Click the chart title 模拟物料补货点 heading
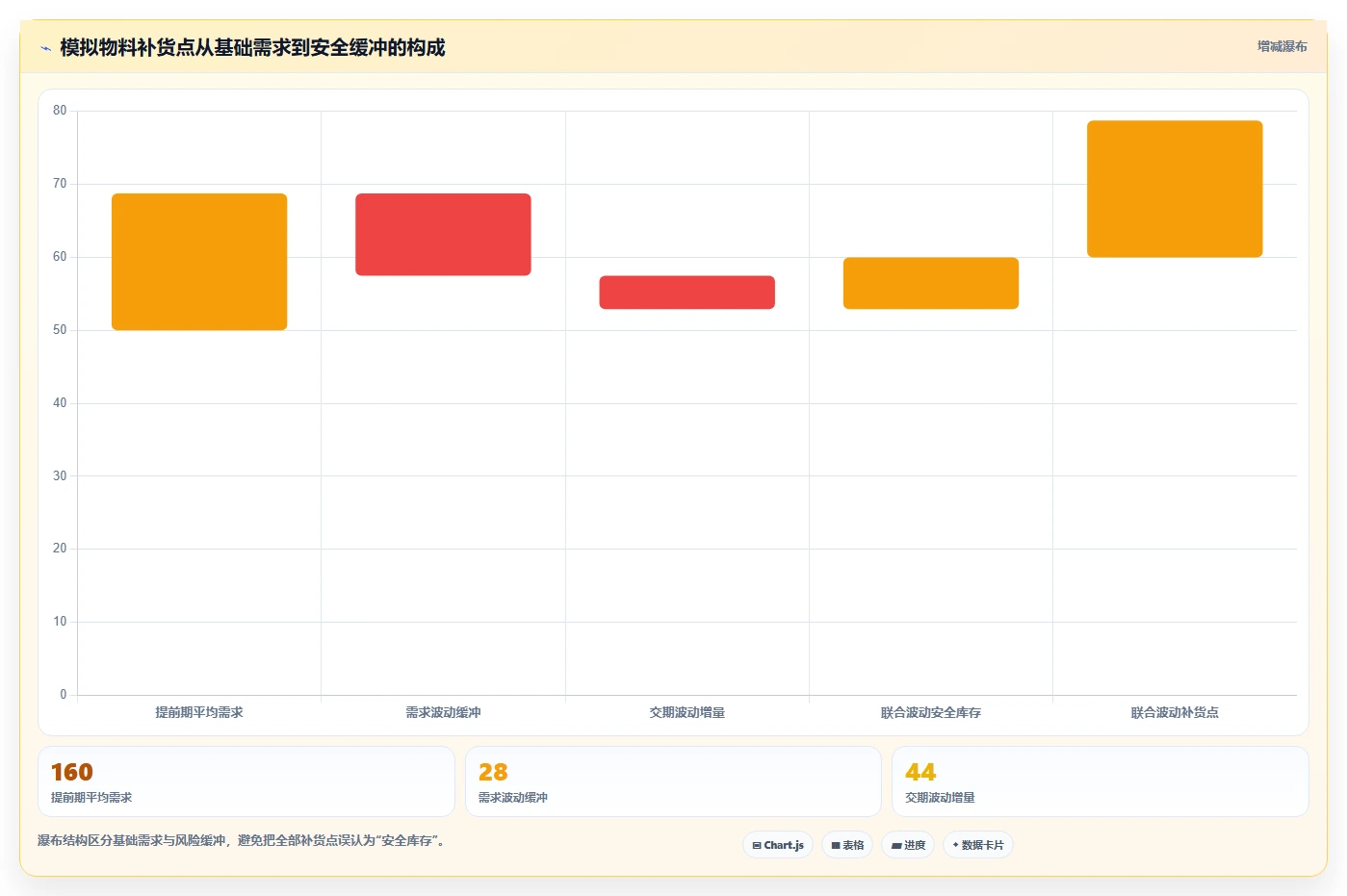The width and height of the screenshot is (1347, 896). 252,47
